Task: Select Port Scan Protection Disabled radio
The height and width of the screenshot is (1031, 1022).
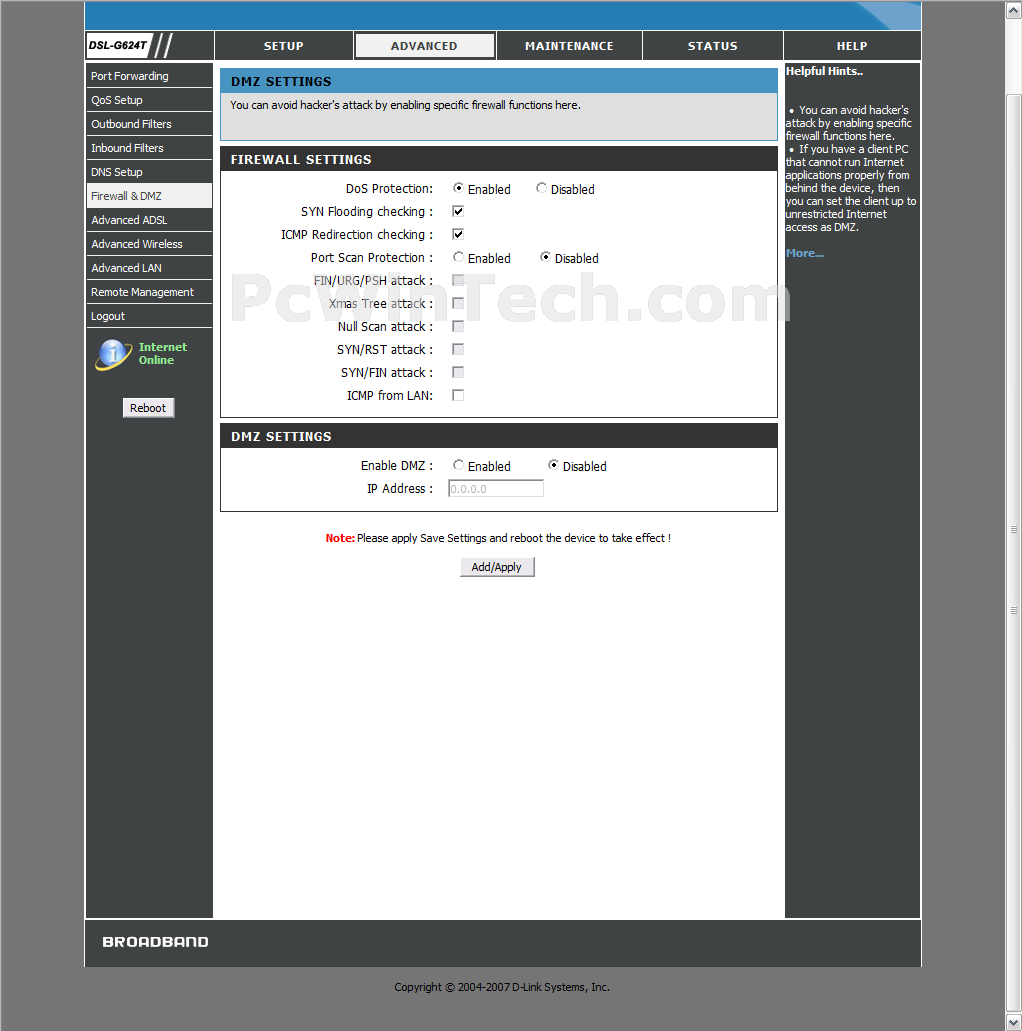Action: [545, 257]
